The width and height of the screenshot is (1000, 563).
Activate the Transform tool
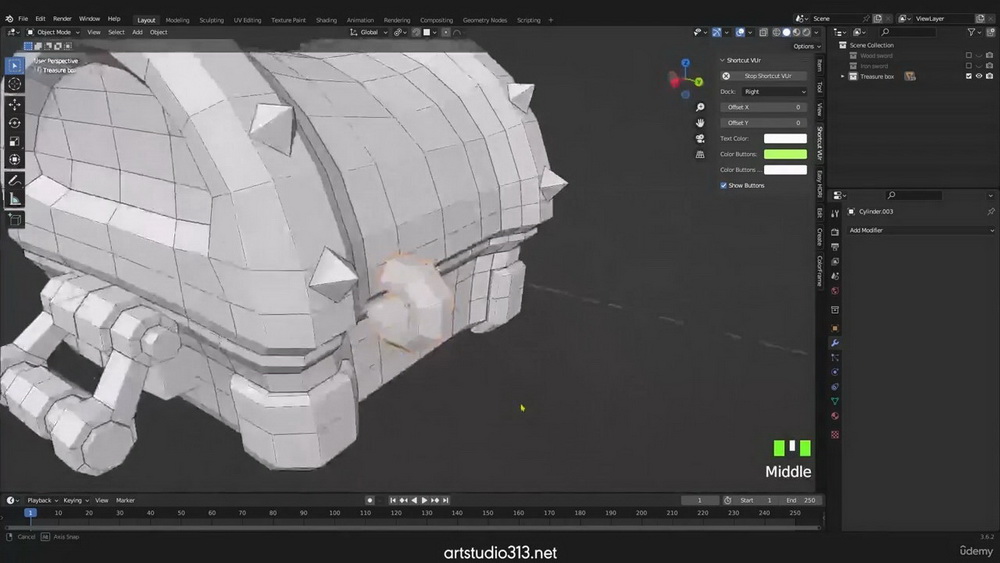click(x=15, y=159)
